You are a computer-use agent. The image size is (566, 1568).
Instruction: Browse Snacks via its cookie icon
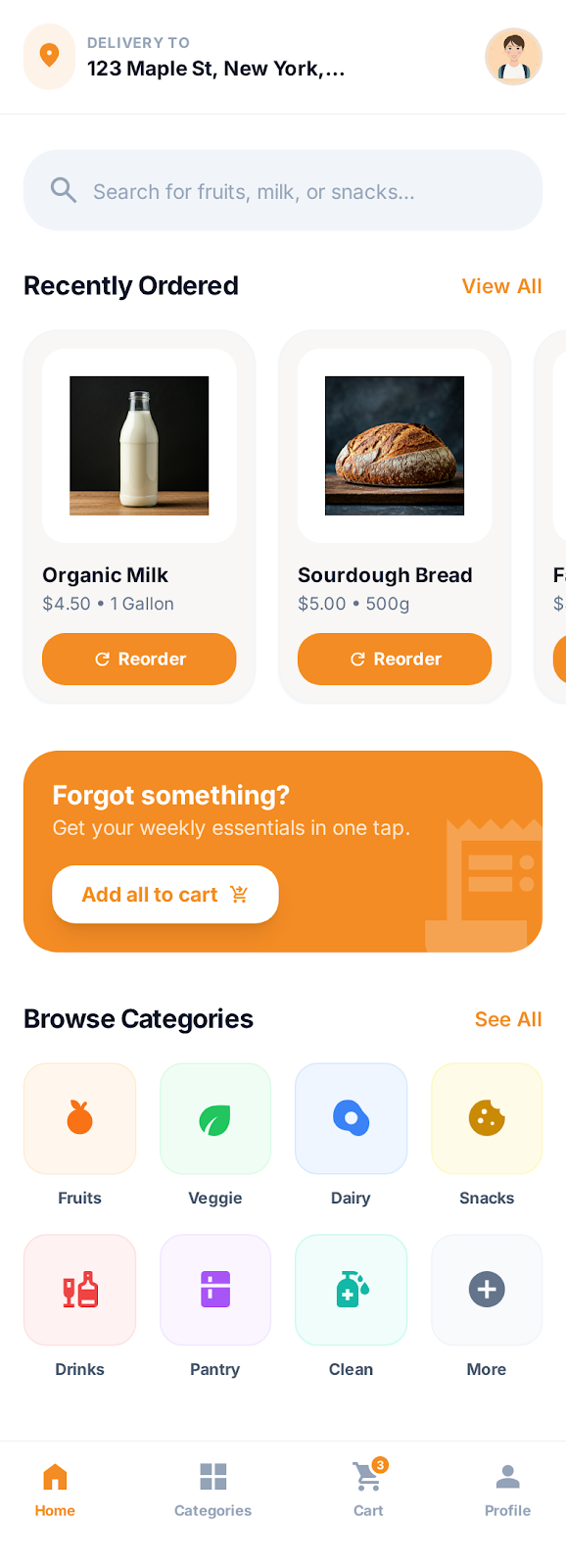point(487,1118)
